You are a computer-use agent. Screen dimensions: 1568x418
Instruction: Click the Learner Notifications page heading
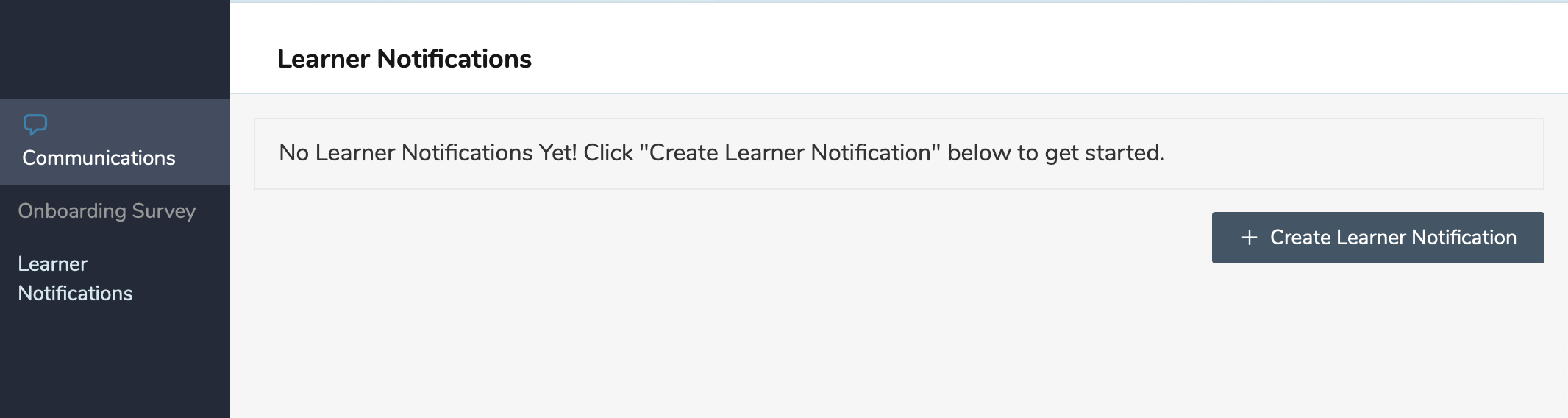pyautogui.click(x=404, y=59)
